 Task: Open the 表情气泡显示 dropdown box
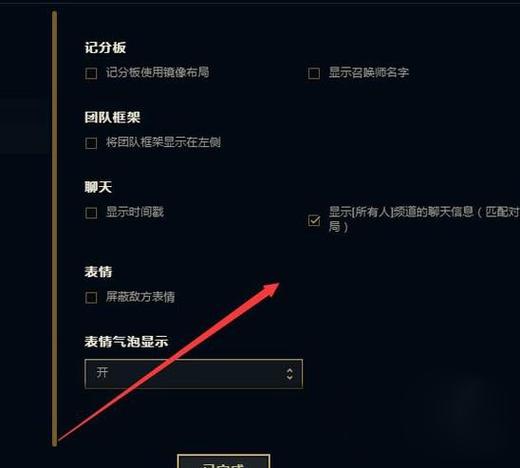click(194, 374)
